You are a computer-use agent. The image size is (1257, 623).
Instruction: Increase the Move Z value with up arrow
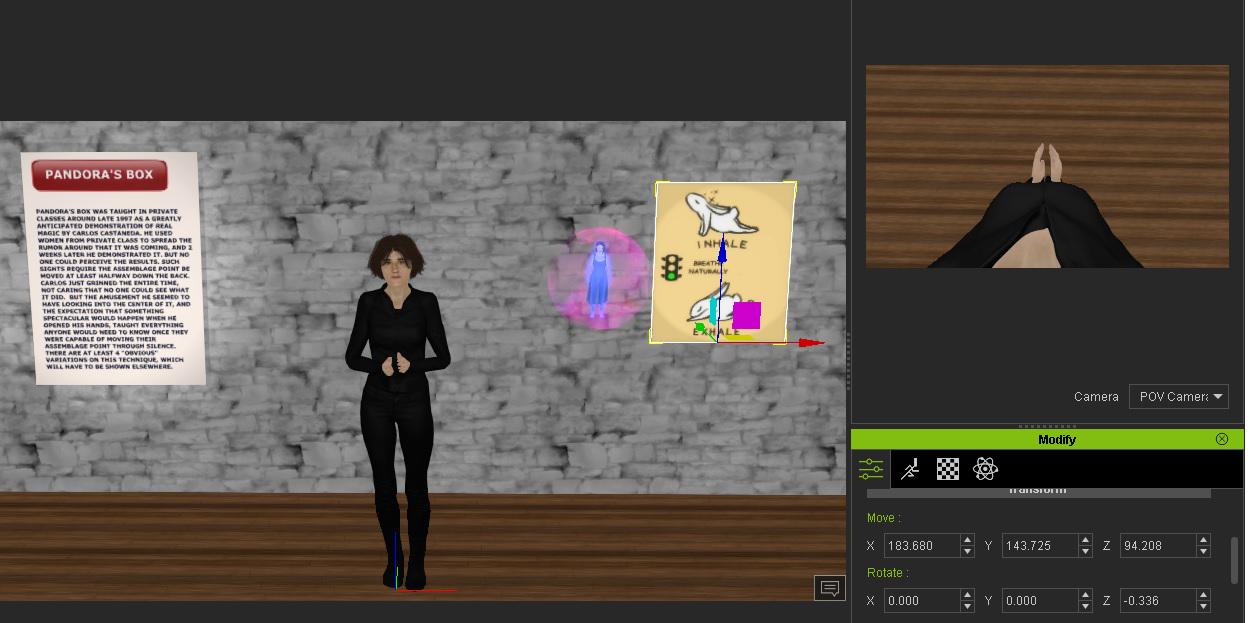(x=1203, y=540)
